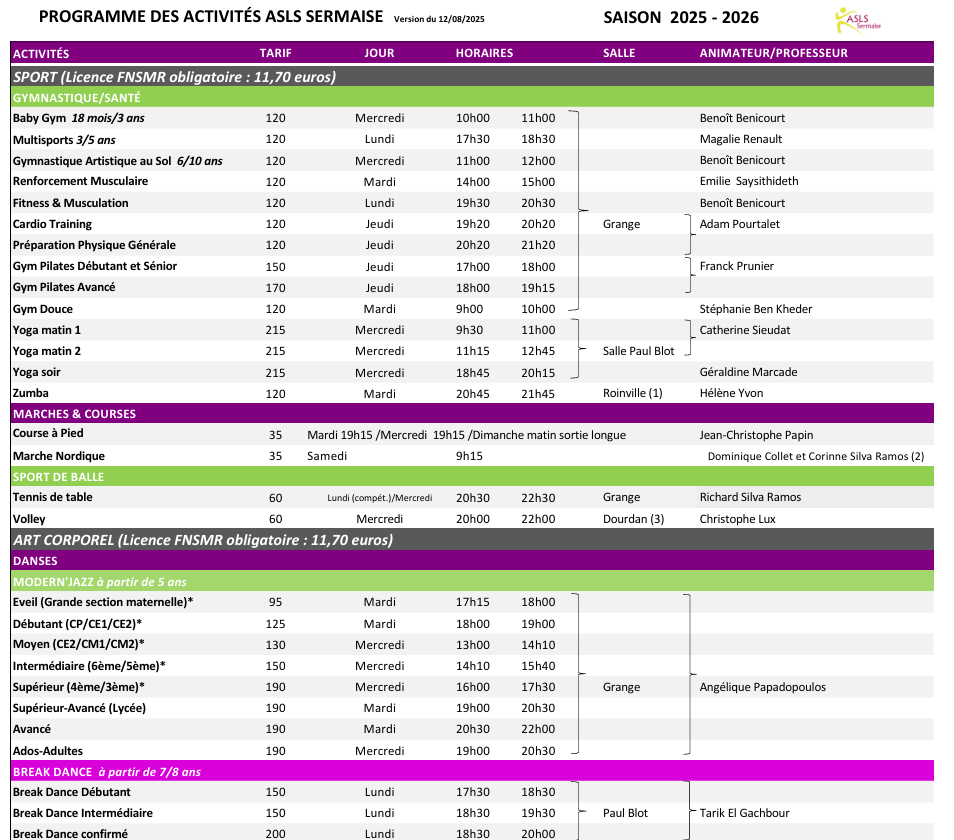Image resolution: width=954 pixels, height=840 pixels.
Task: Click instructor 'Richard Silva Ramos'
Action: click(x=750, y=497)
